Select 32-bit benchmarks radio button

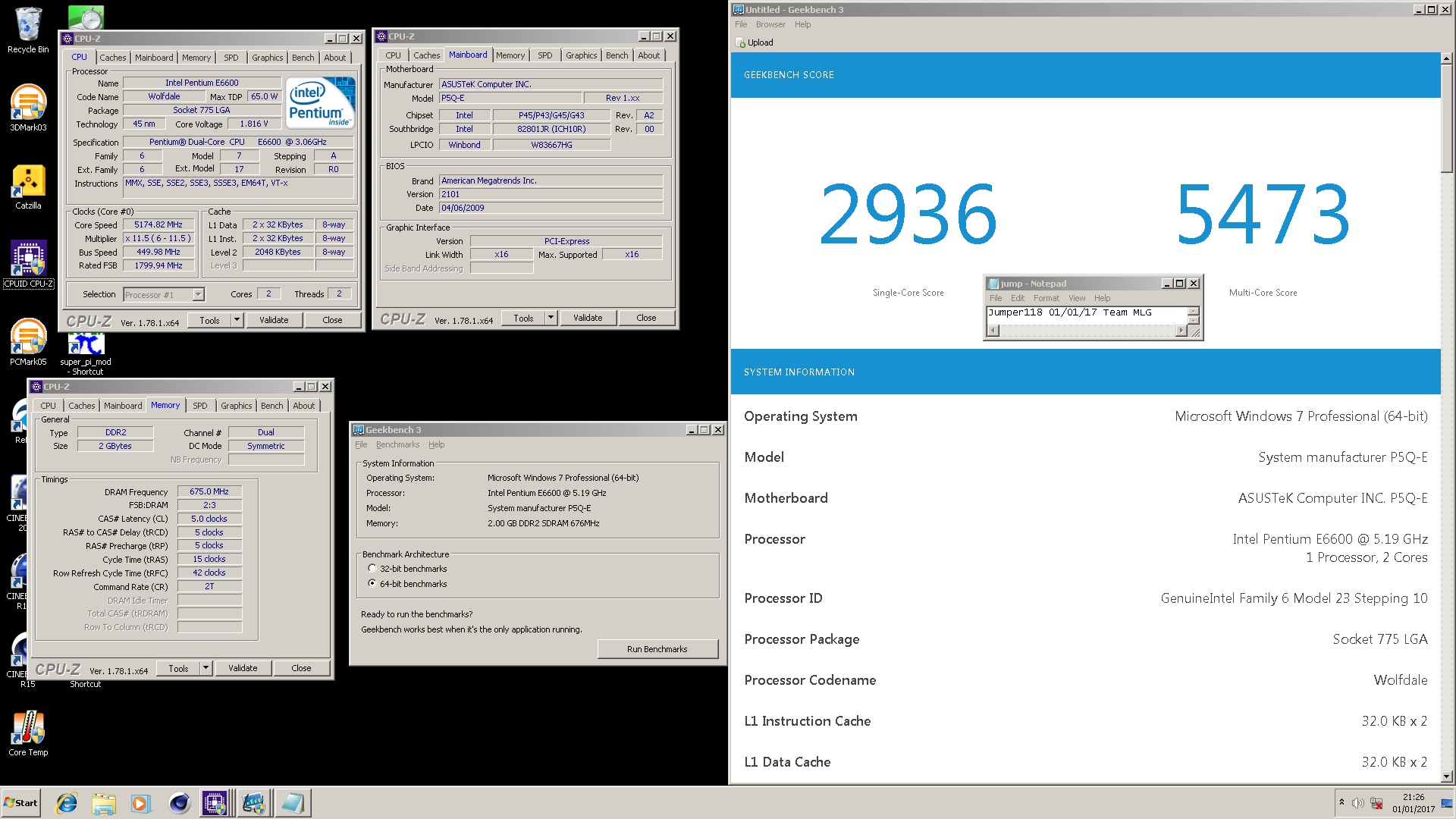pyautogui.click(x=372, y=568)
